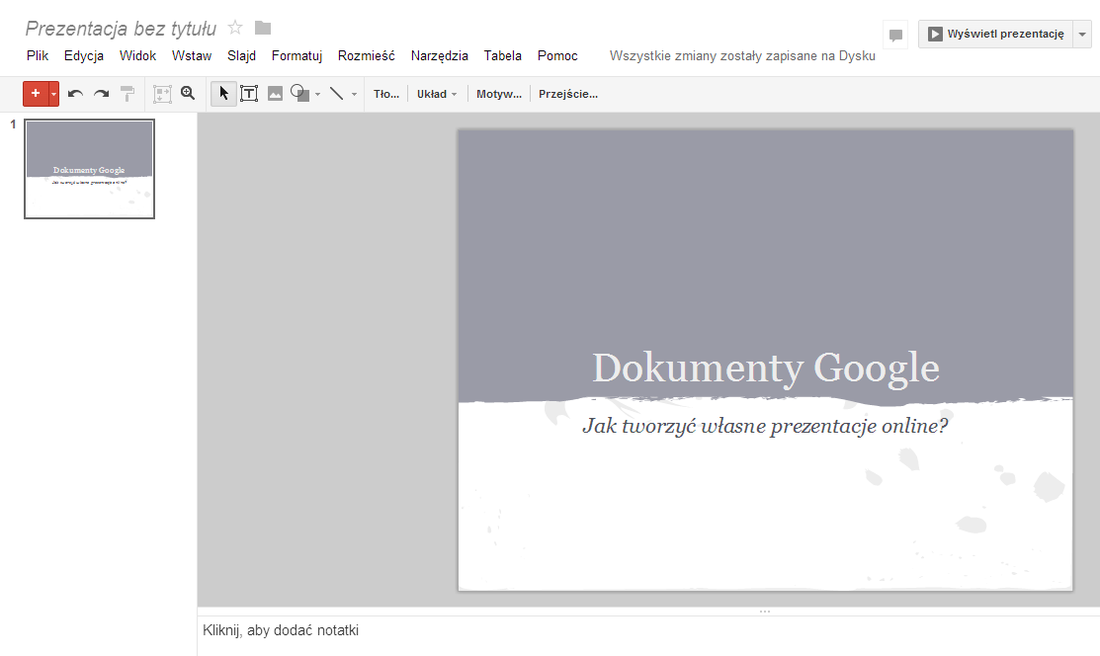Viewport: 1100px width, 656px height.
Task: Open the Formatuj menu
Action: 297,55
